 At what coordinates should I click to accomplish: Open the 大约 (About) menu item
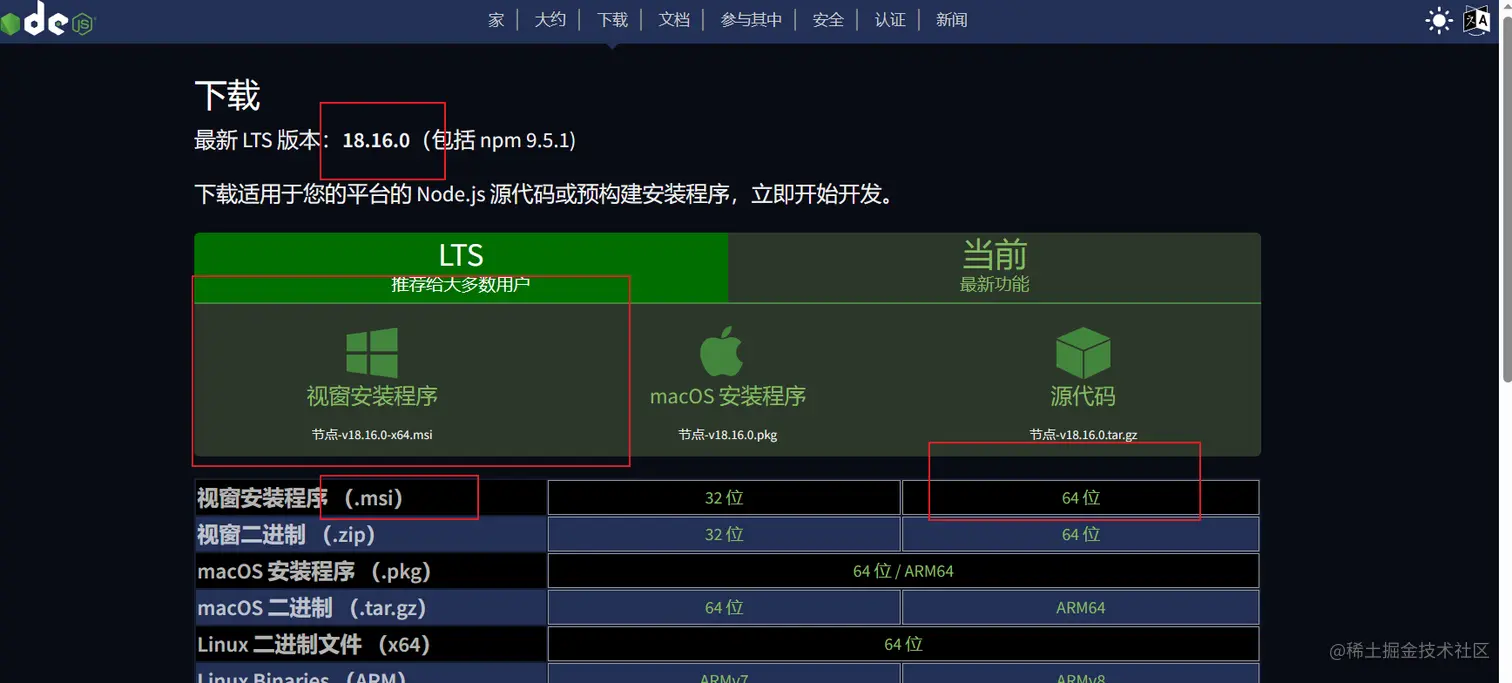(x=550, y=20)
